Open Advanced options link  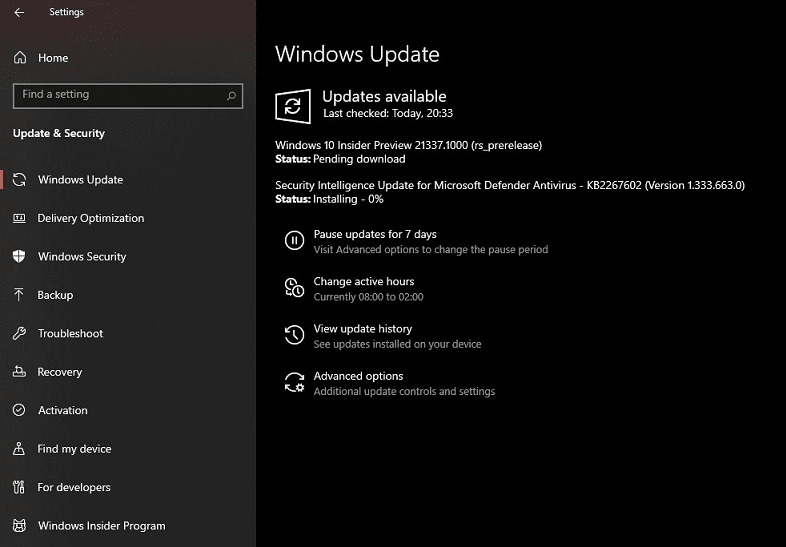click(x=358, y=376)
